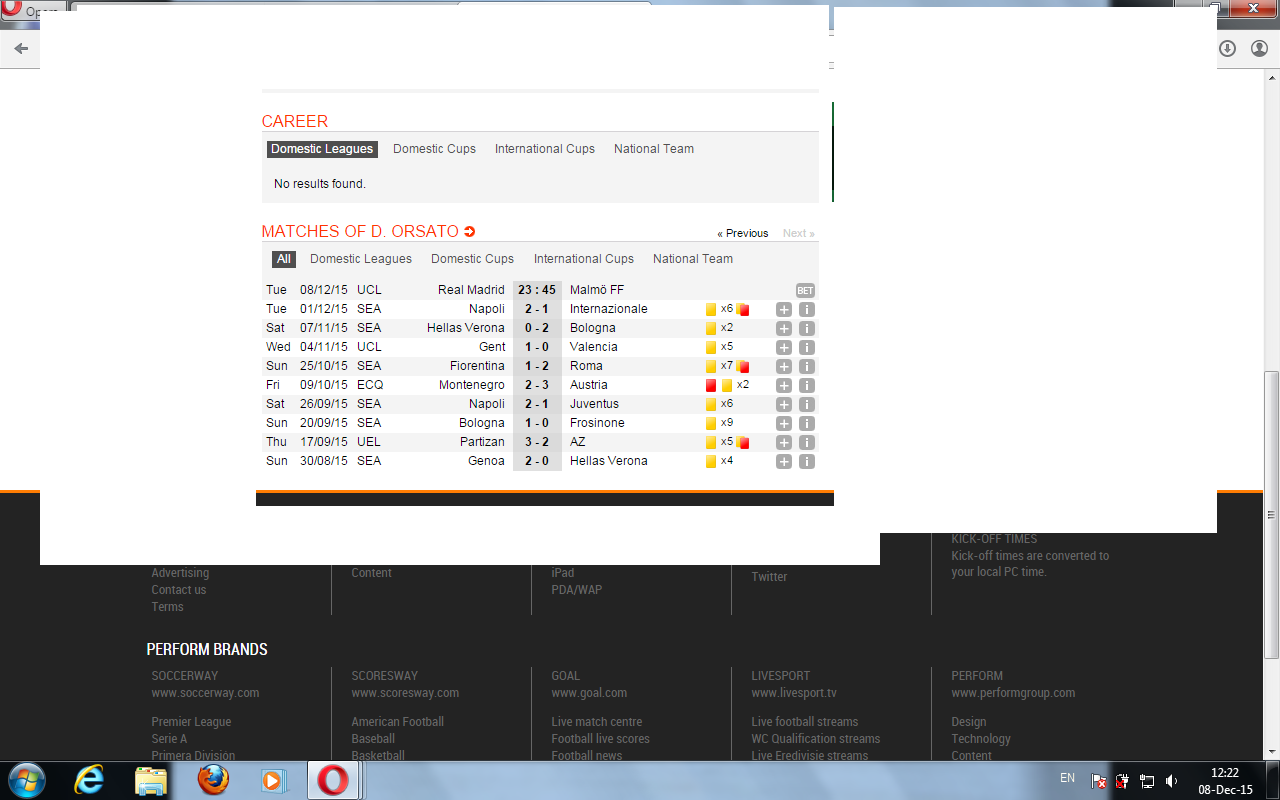Screen dimensions: 1280x800
Task: Open info icon for Montenegro vs Austria
Action: coord(807,386)
